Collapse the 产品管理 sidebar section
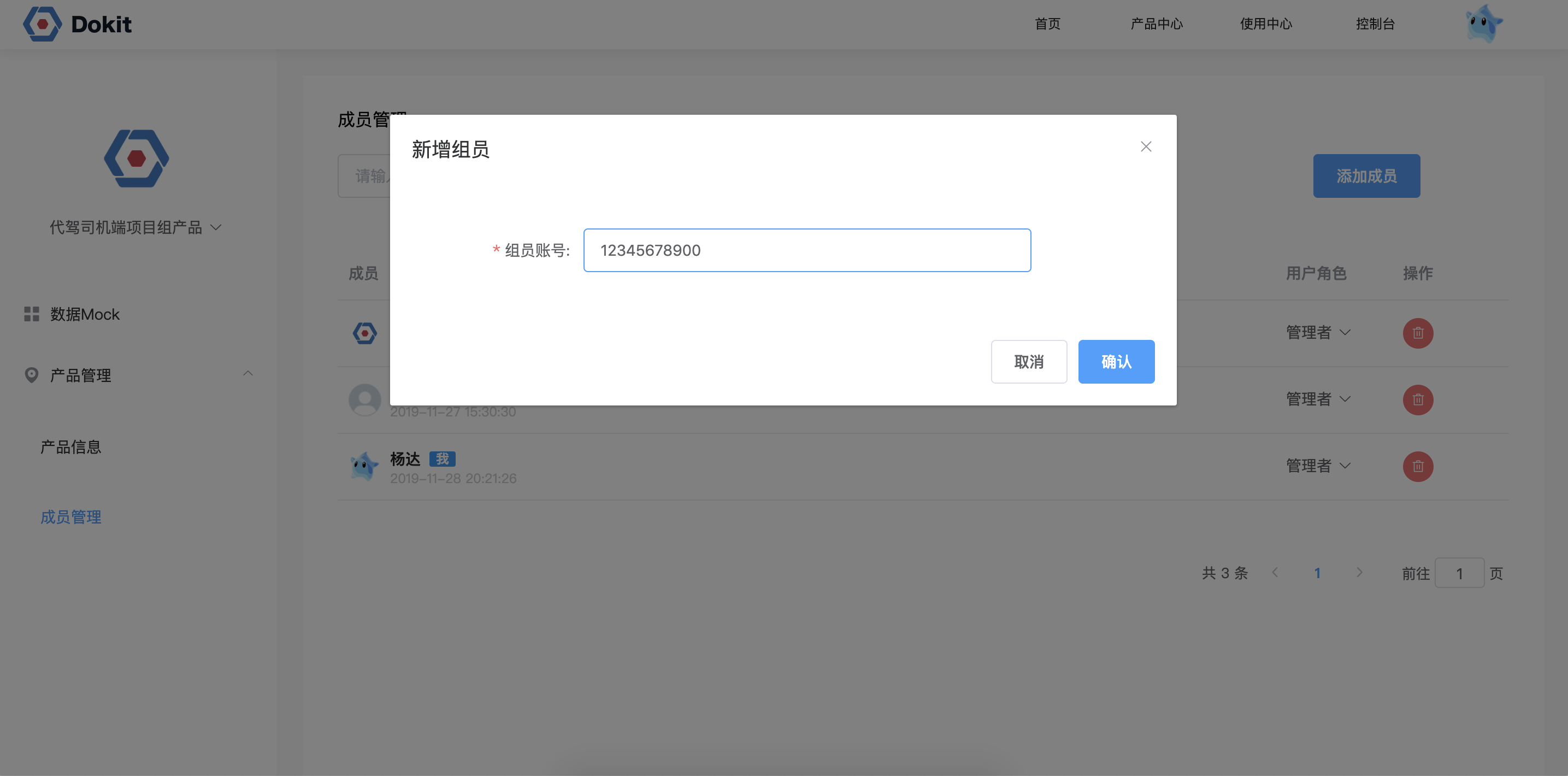This screenshot has width=1568, height=776. (x=247, y=373)
